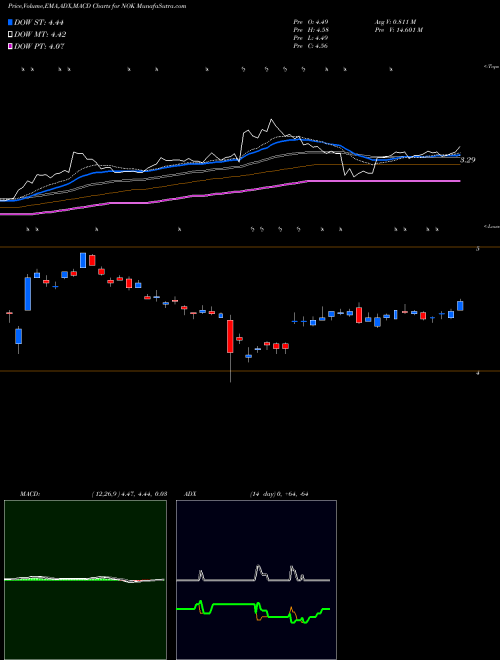Click the 'Pre C: 4.56' close value
The width and height of the screenshot is (500, 660).
tap(311, 46)
